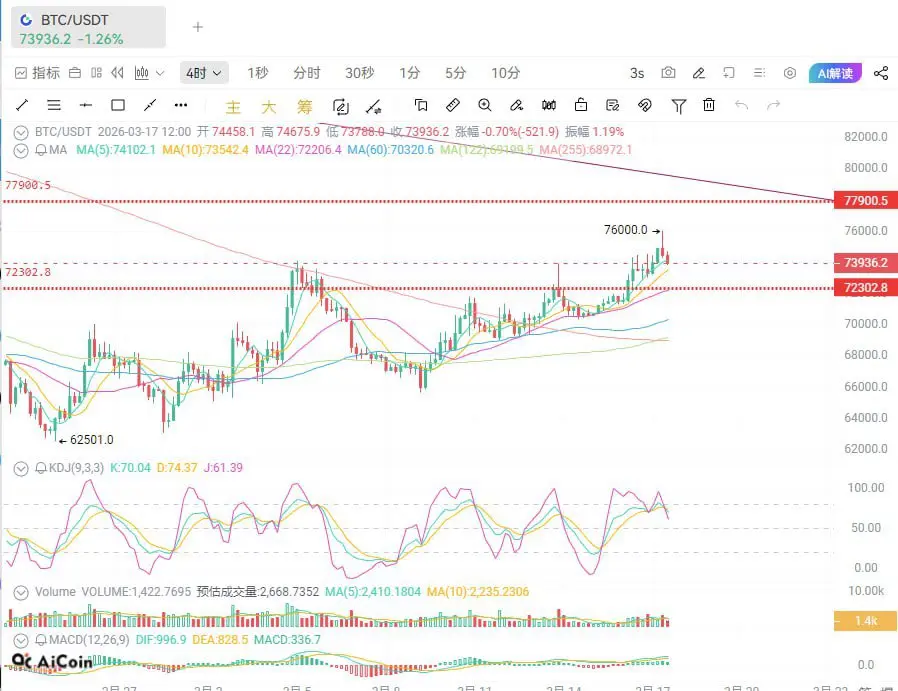Click the pencil edit icon in top bar
The width and height of the screenshot is (898, 691).
point(699,73)
